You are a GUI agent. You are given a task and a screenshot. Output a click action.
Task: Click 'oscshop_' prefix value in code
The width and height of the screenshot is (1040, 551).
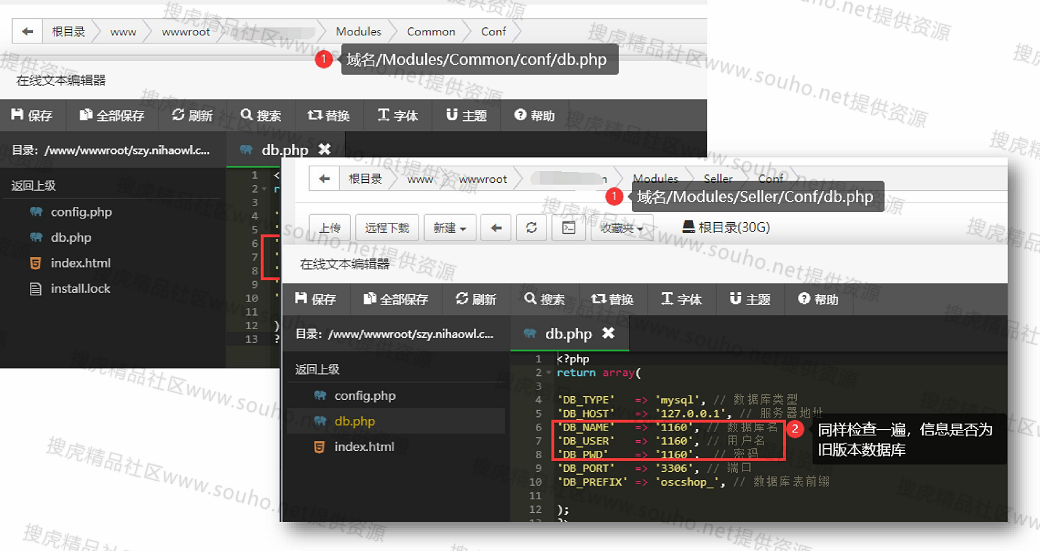tap(688, 482)
